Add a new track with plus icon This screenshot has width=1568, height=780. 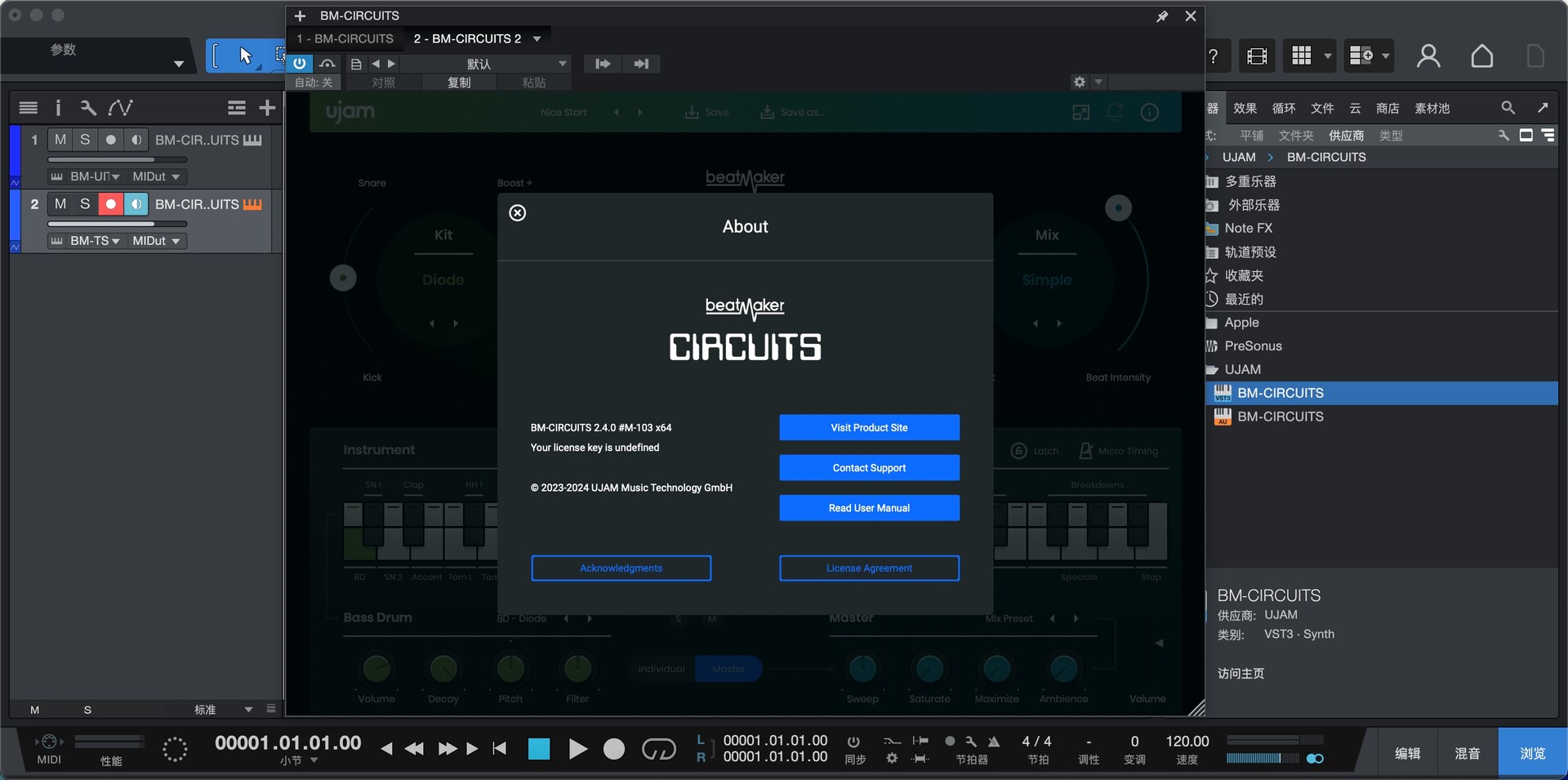click(267, 108)
